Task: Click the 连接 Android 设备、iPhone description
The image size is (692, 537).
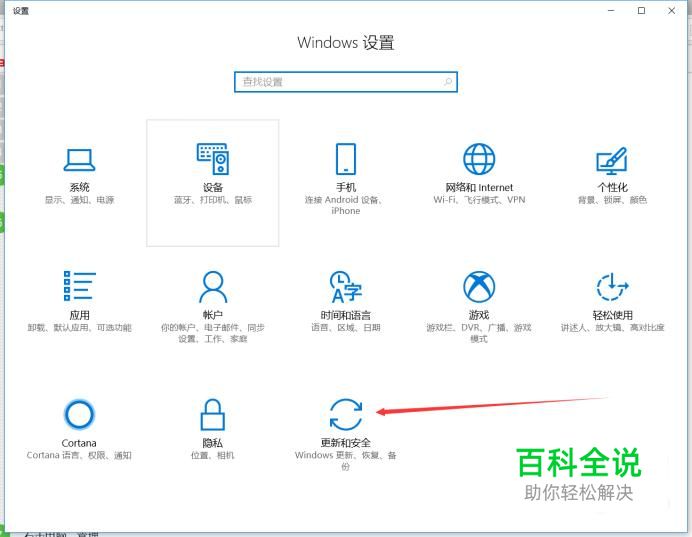Action: coord(343,205)
